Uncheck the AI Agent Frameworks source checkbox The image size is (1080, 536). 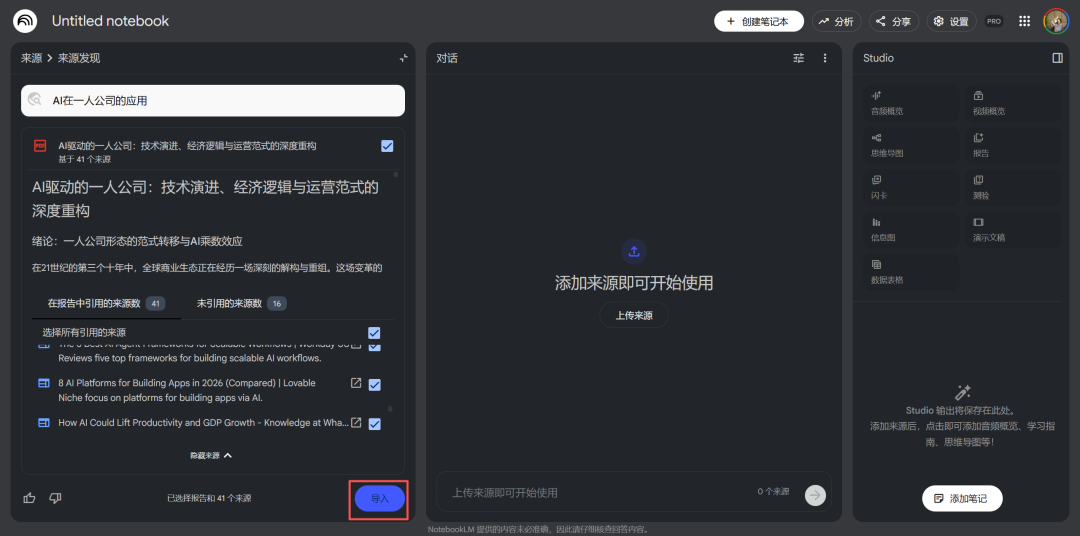375,346
